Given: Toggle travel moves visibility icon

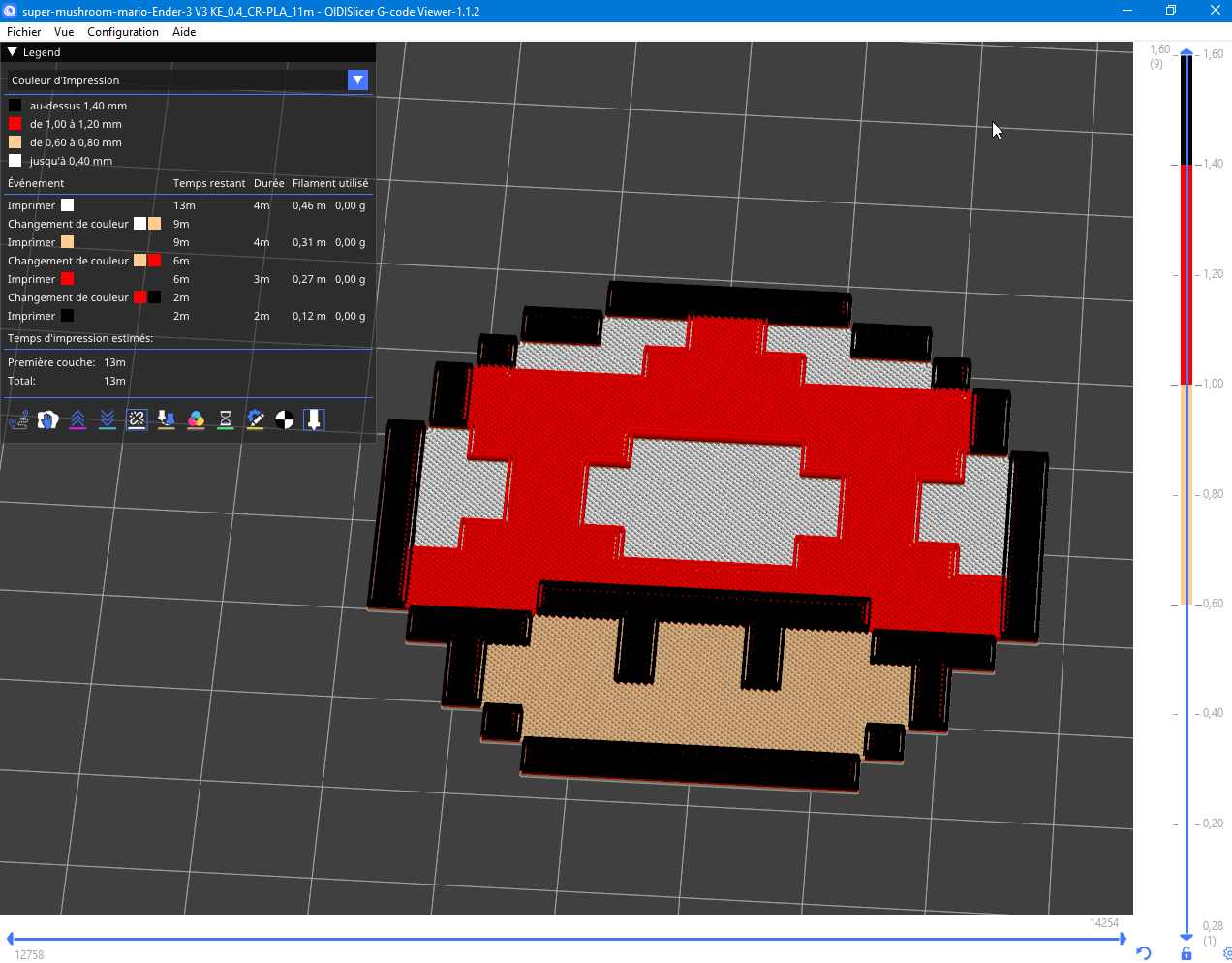Looking at the screenshot, I should click(x=18, y=419).
